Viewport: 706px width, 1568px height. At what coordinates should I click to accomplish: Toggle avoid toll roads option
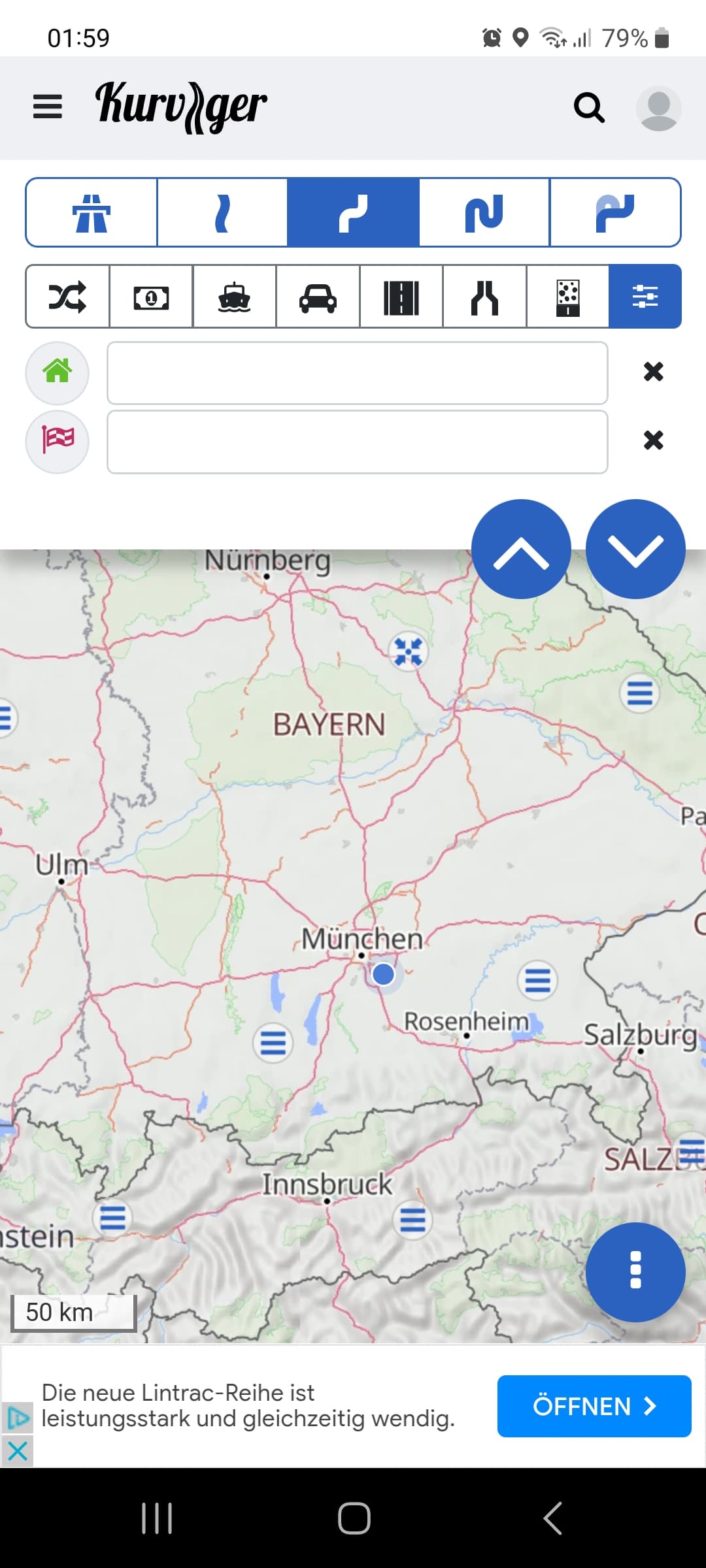[151, 297]
